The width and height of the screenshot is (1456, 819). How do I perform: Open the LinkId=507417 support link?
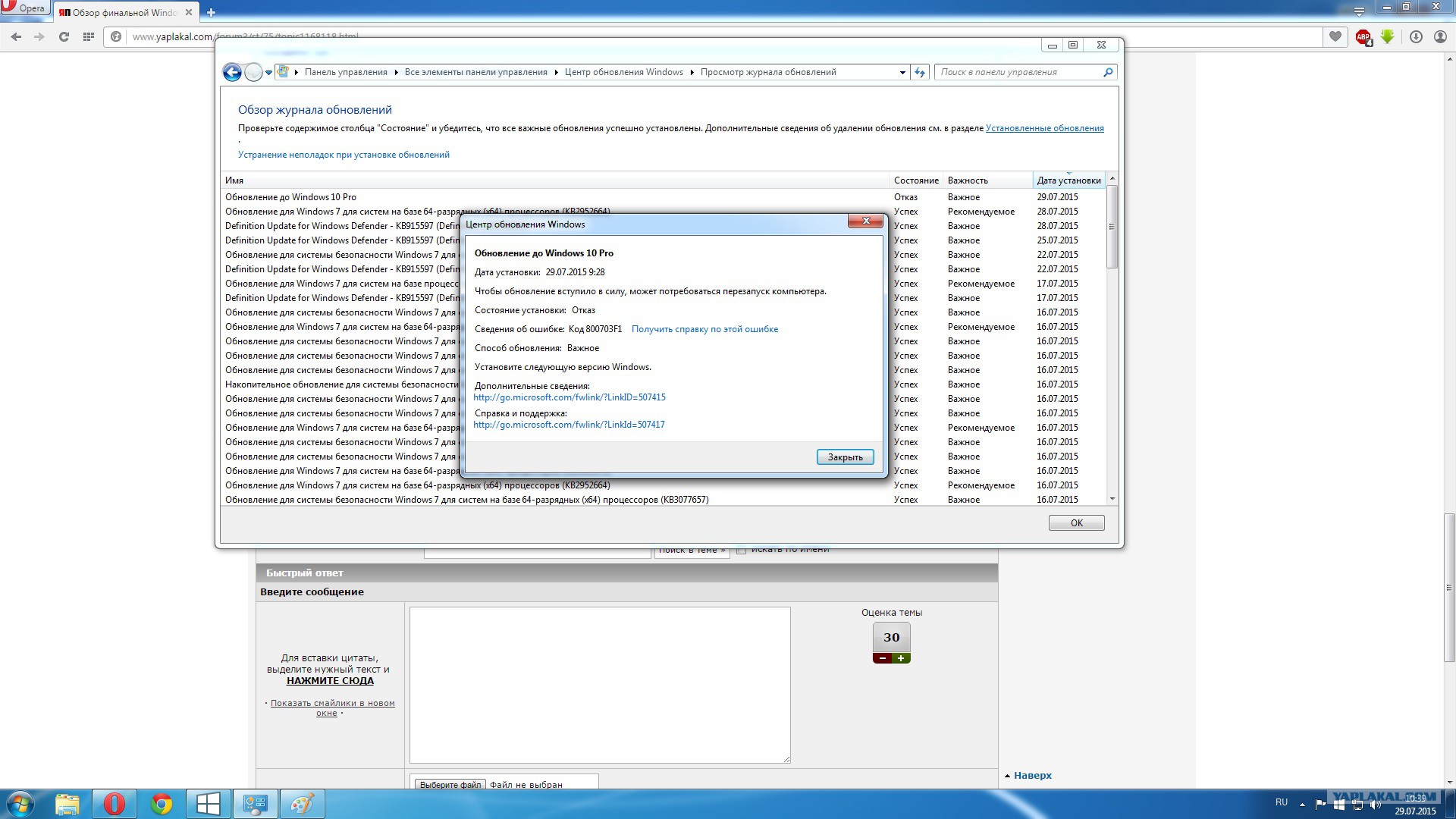[569, 425]
